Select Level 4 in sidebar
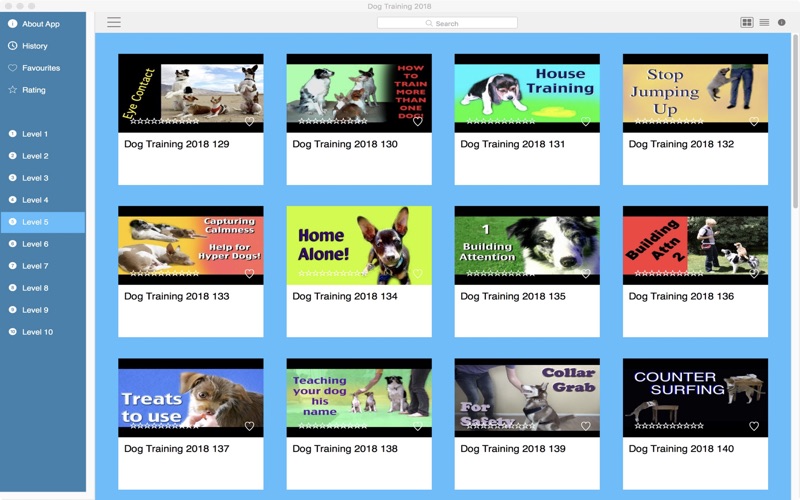Screen dimensions: 800x500 (x=43, y=200)
